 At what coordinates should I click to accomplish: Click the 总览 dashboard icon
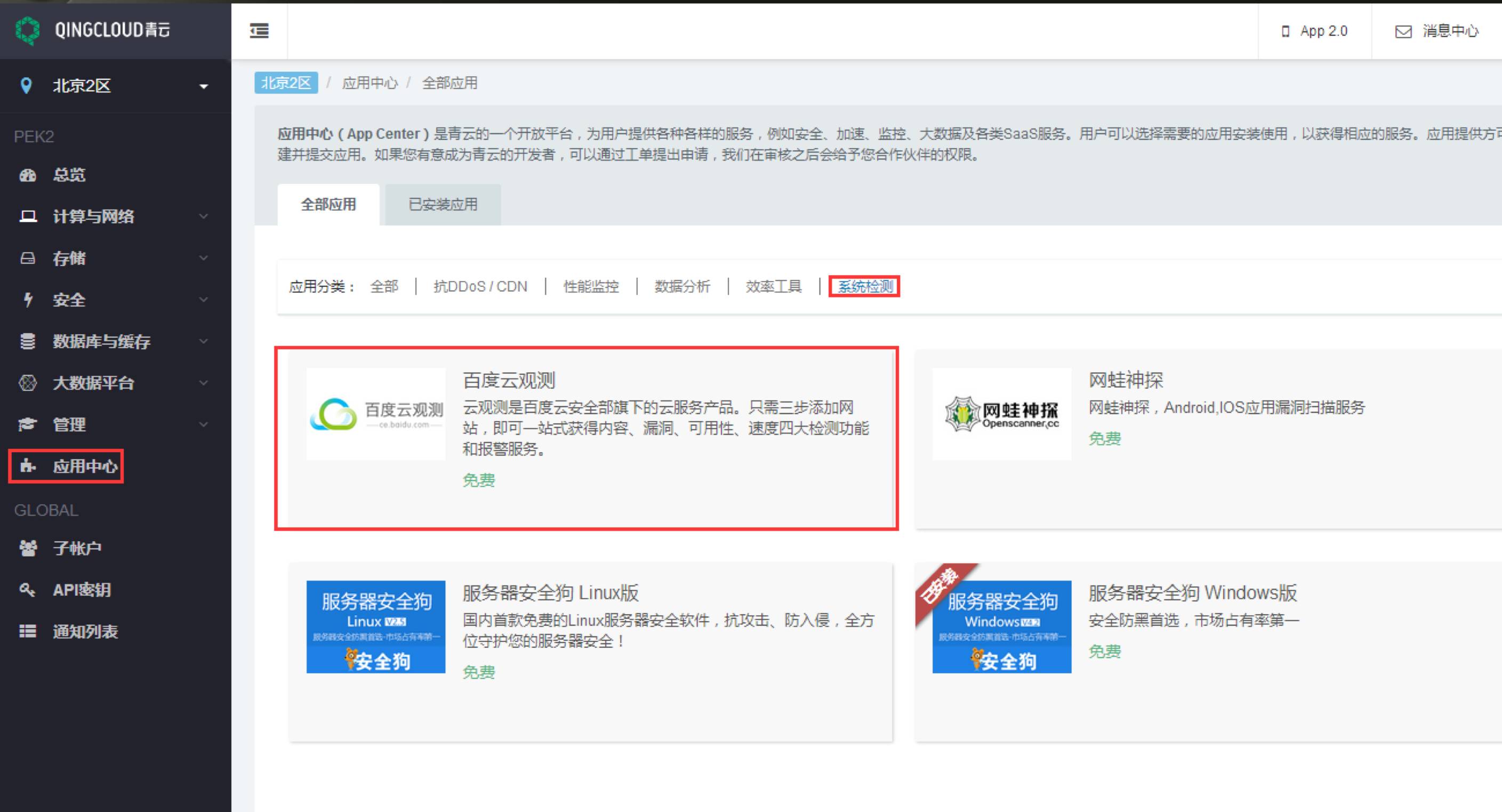click(x=27, y=175)
